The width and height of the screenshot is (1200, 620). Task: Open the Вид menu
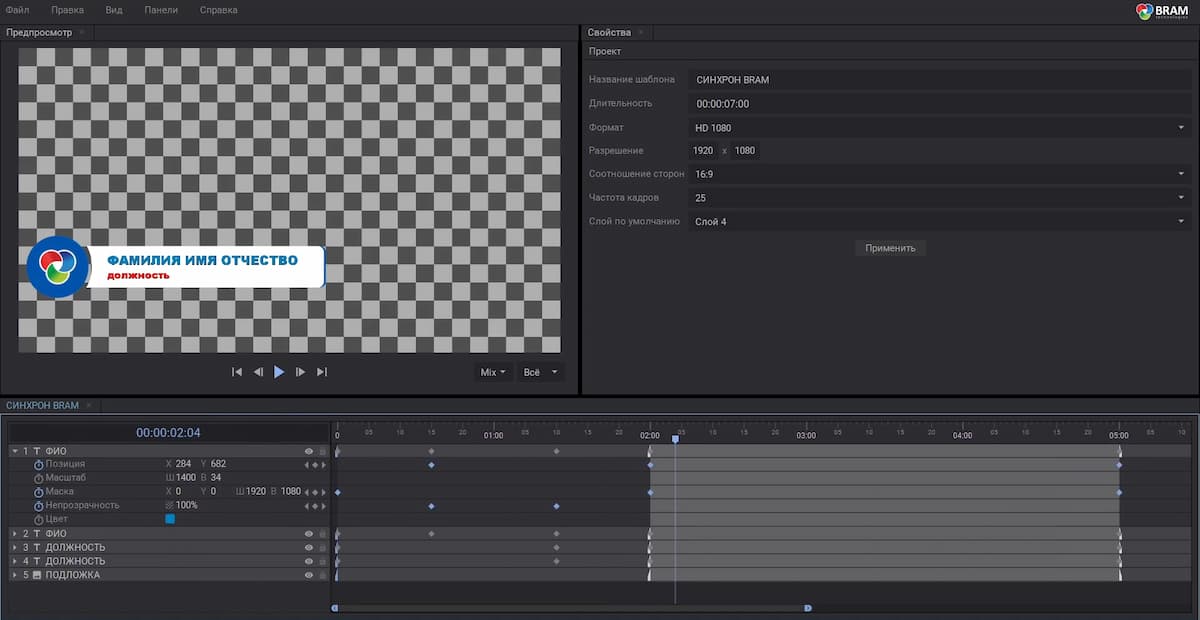(114, 10)
